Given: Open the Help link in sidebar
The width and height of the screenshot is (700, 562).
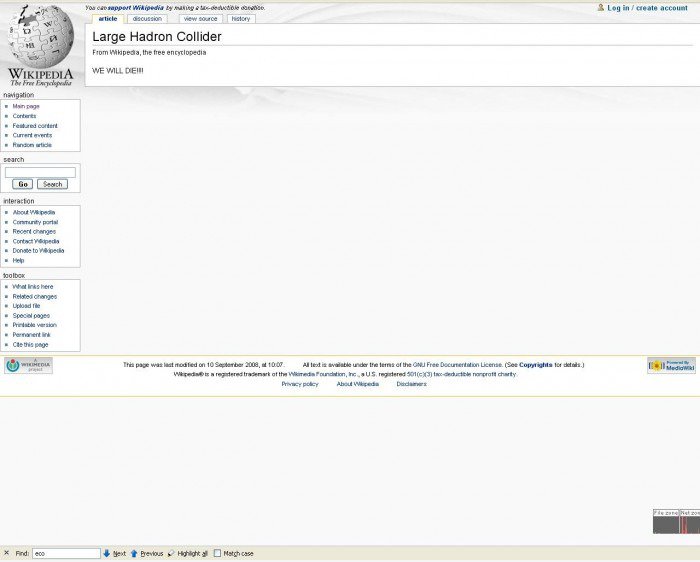Looking at the screenshot, I should coord(18,261).
